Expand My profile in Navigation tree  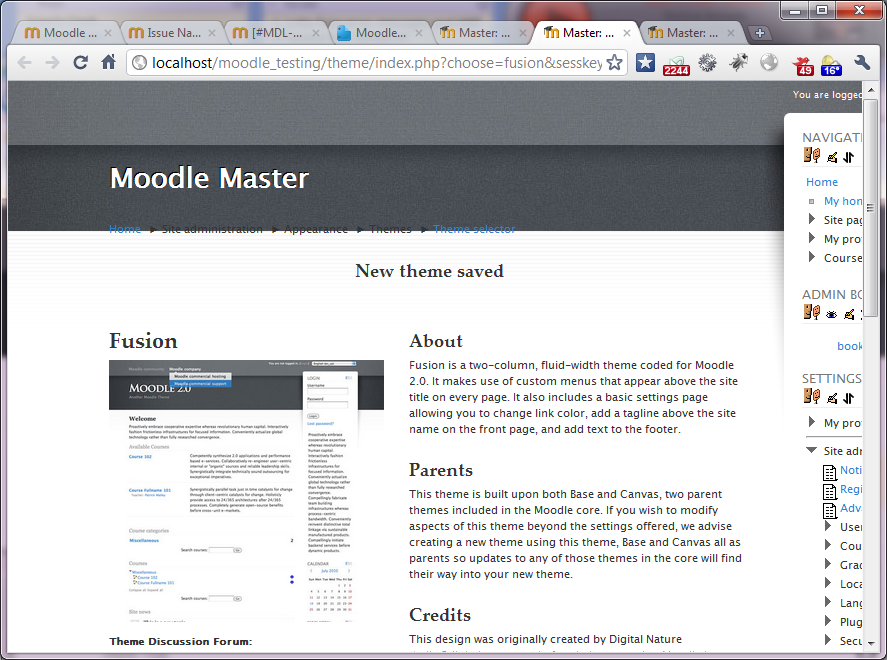coord(812,238)
